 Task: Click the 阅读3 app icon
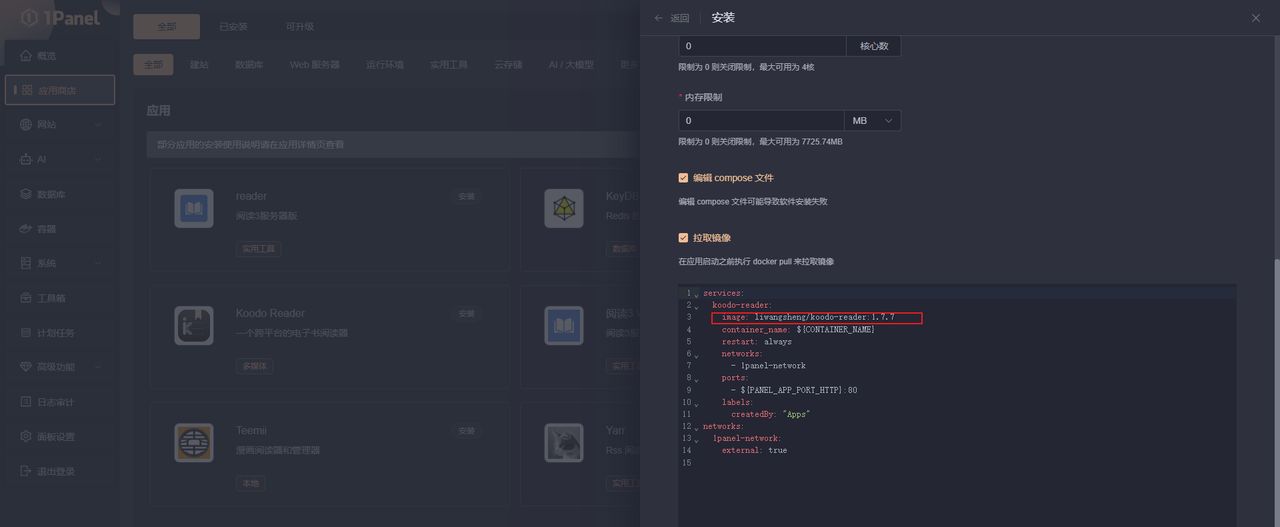click(x=564, y=325)
